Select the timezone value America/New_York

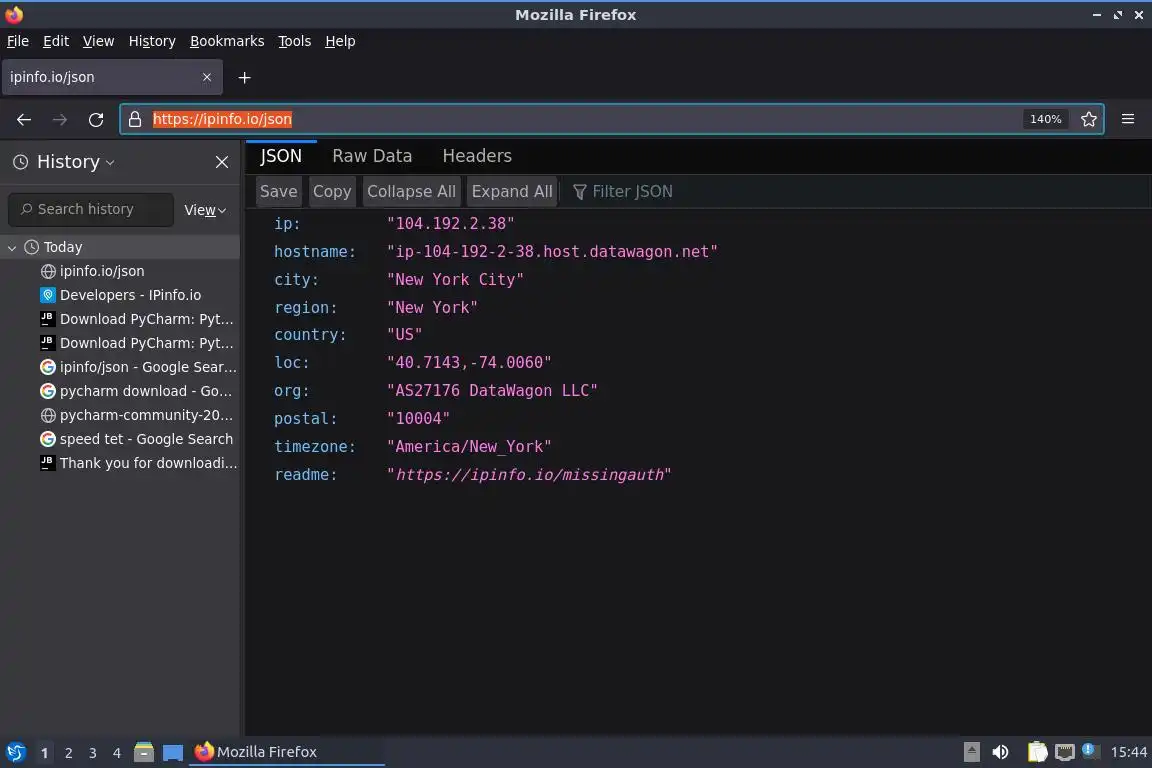469,446
